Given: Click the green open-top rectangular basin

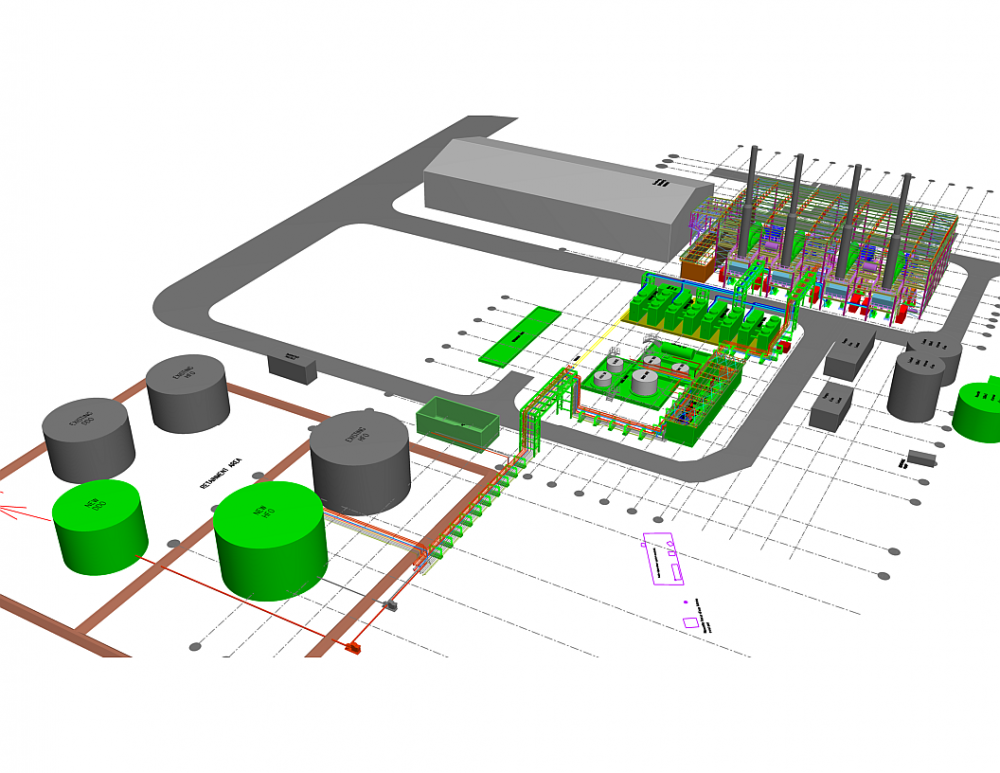Looking at the screenshot, I should click(457, 422).
